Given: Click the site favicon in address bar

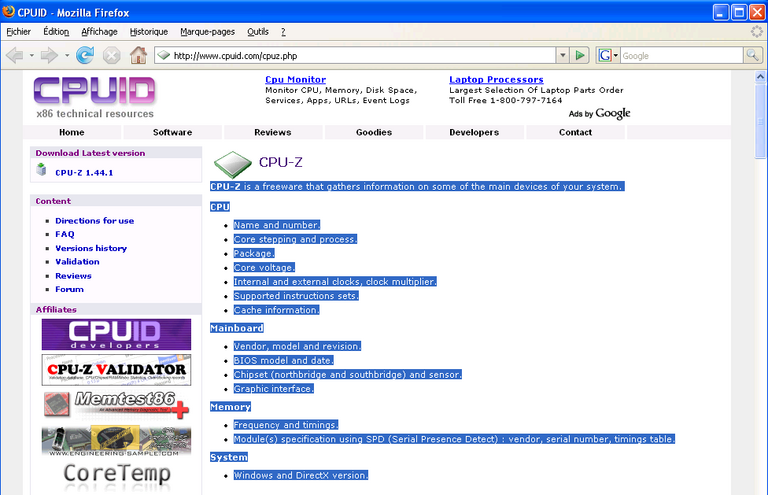Looking at the screenshot, I should pos(164,55).
